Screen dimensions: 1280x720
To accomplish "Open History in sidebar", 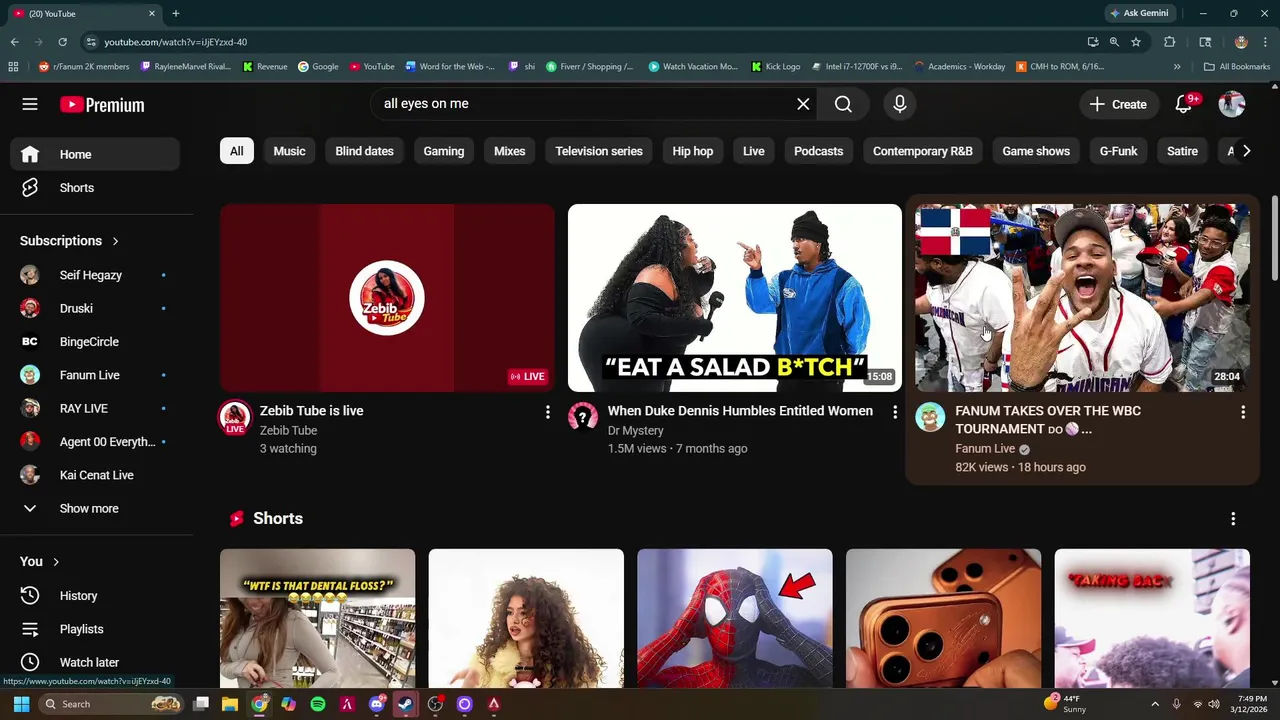I will tap(95, 596).
